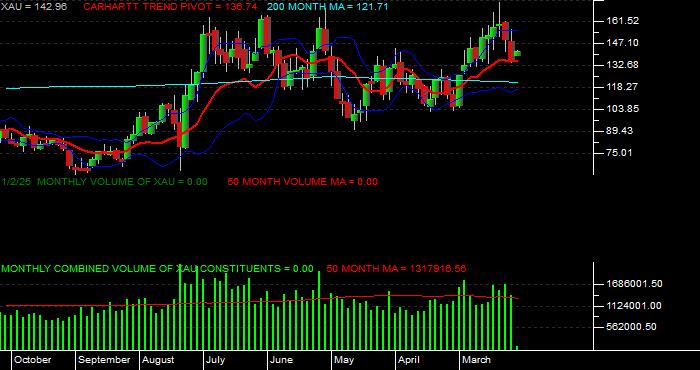Select the 75.01 price axis label
The image size is (700, 370).
click(620, 153)
